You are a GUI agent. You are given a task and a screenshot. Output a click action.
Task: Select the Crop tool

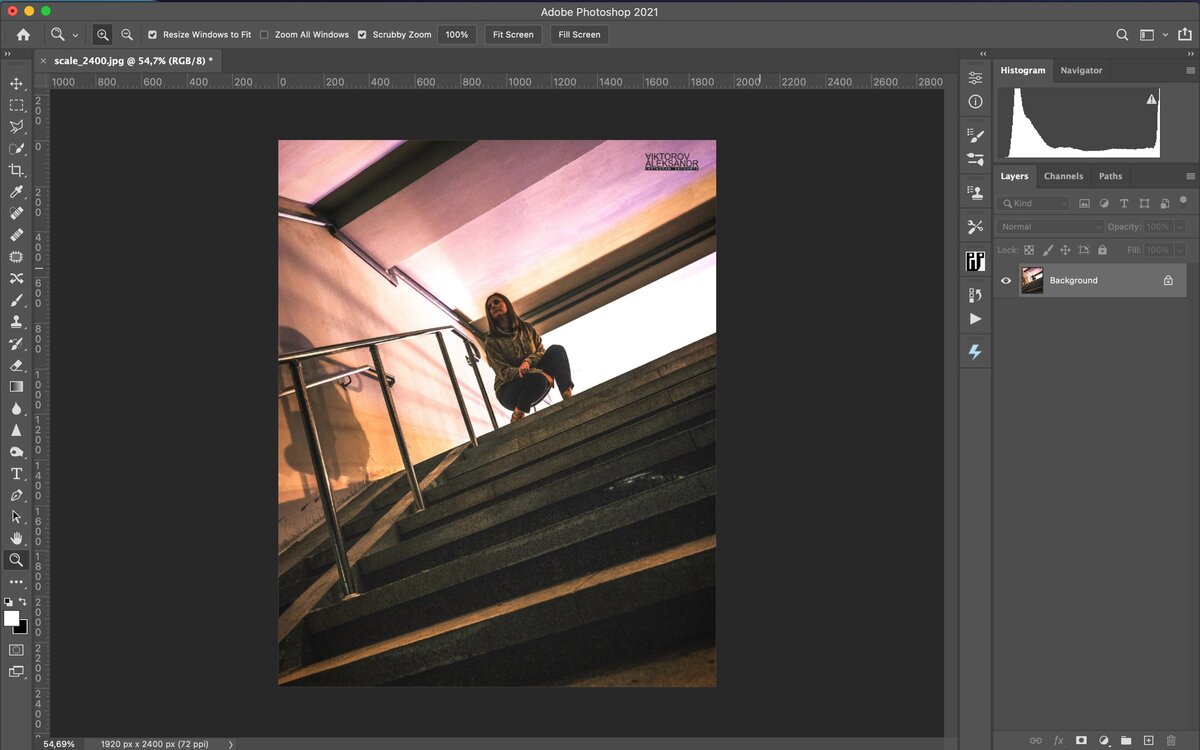[15, 172]
